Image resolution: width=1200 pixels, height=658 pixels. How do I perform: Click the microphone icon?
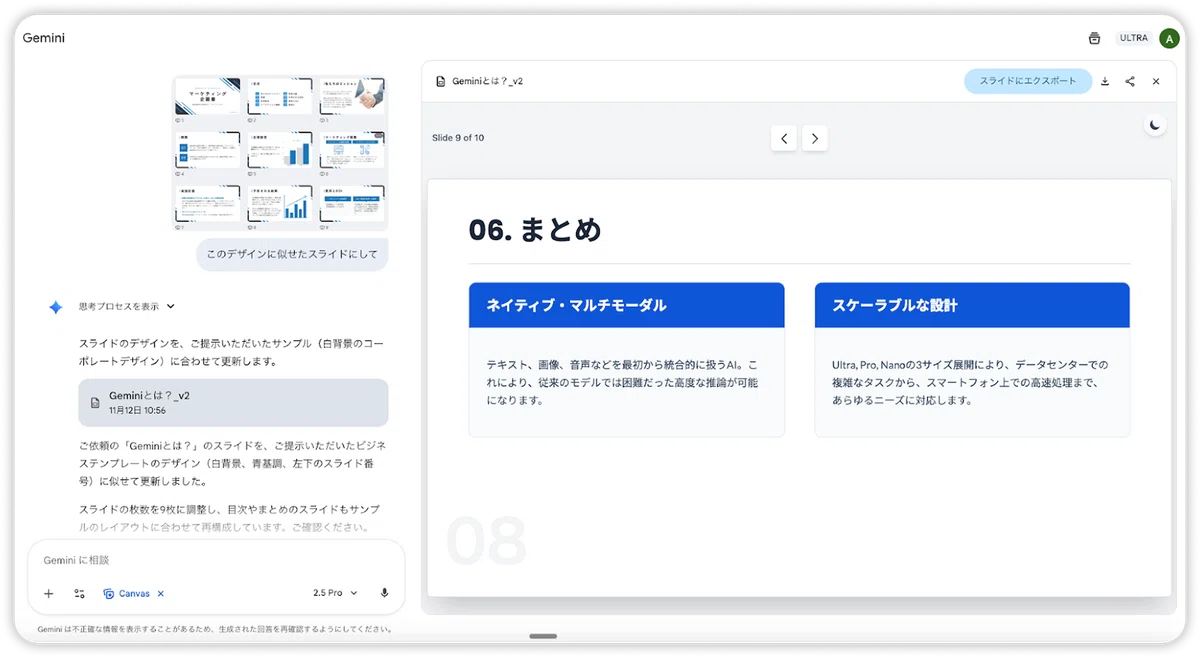pyautogui.click(x=384, y=593)
